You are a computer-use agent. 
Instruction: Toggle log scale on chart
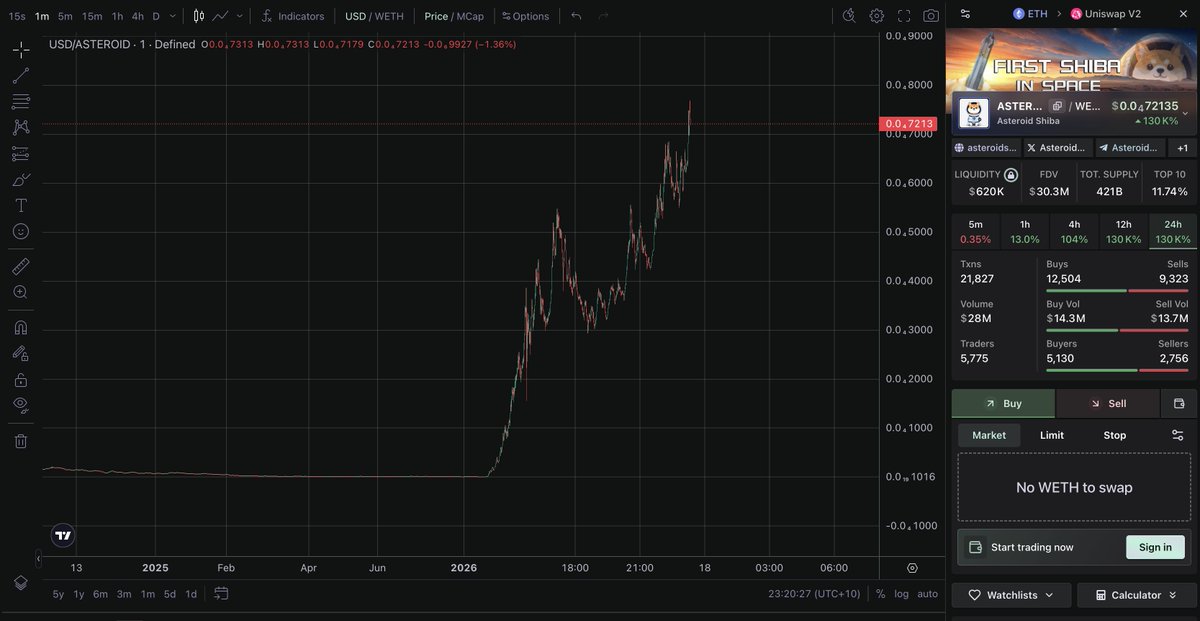[901, 594]
